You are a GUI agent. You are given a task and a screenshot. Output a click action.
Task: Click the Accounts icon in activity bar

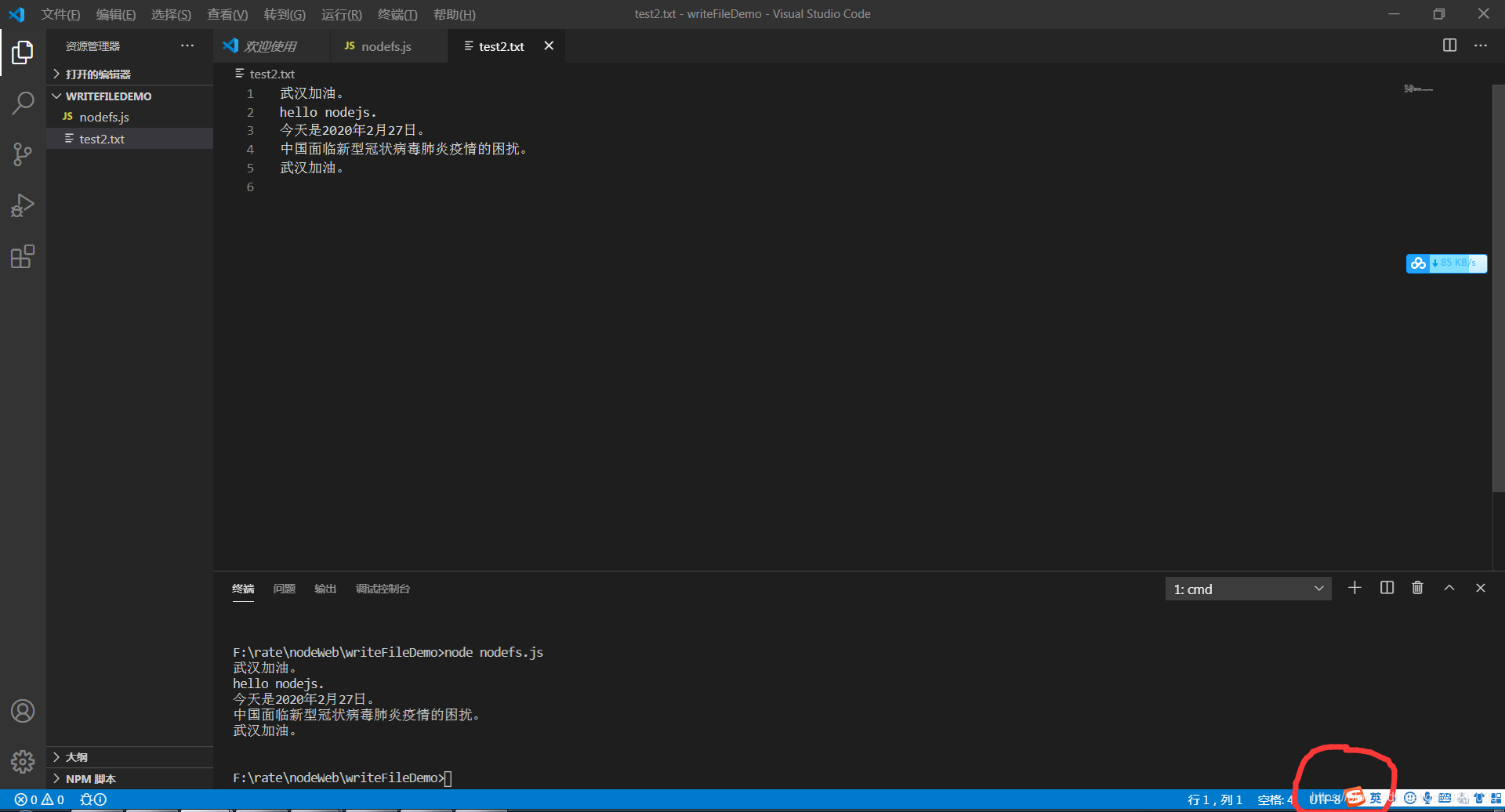tap(23, 710)
